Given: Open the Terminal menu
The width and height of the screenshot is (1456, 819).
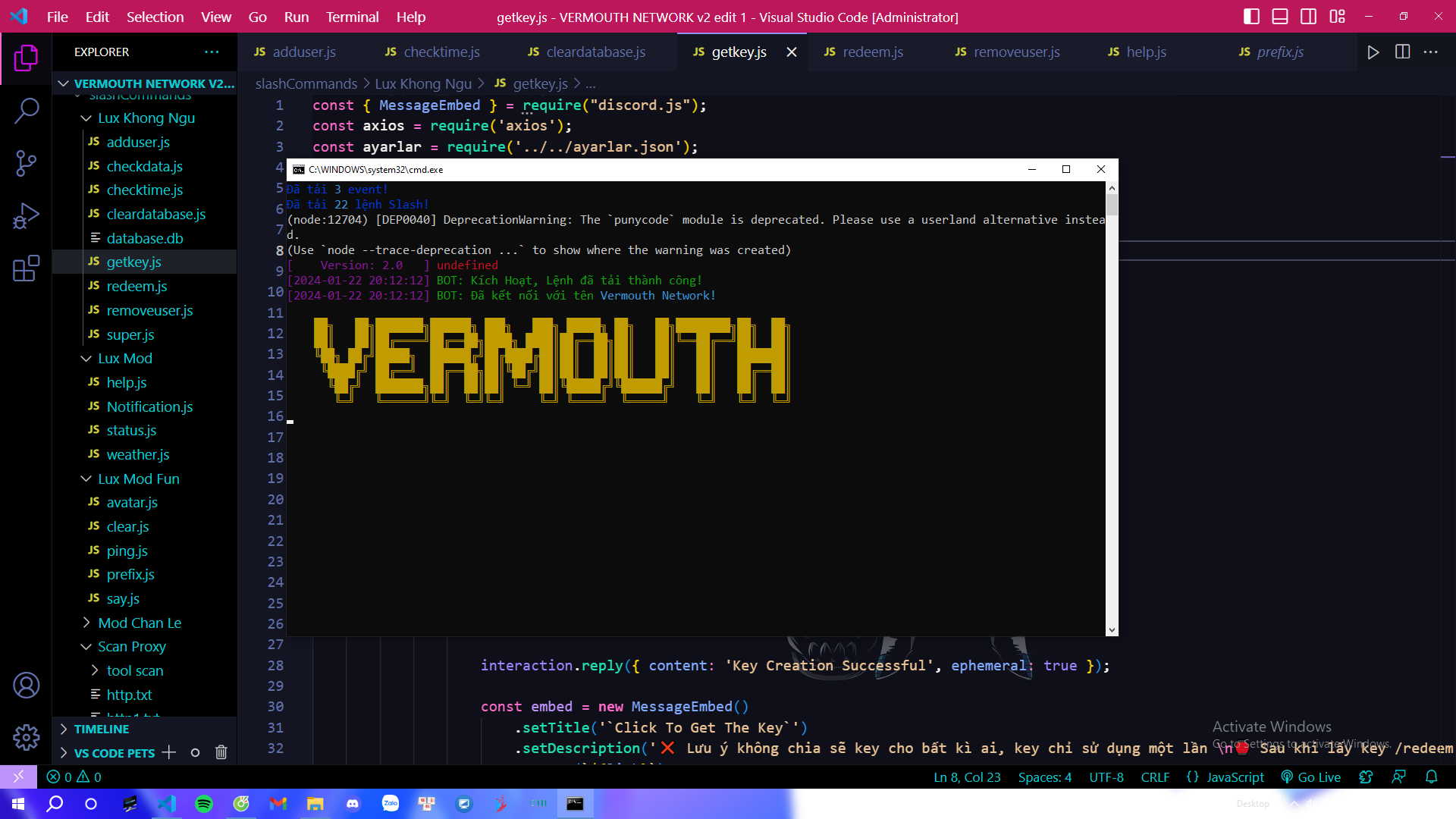Looking at the screenshot, I should point(352,17).
